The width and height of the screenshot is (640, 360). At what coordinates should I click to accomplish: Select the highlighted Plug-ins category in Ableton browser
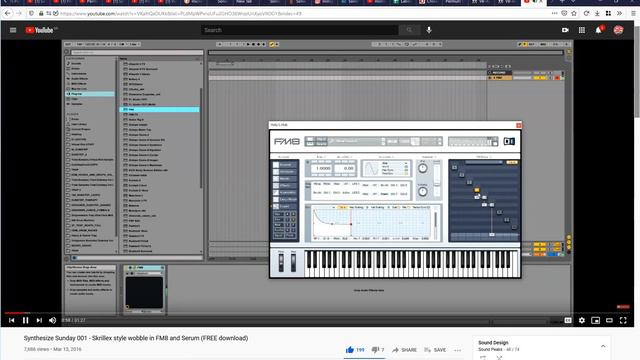pos(90,94)
